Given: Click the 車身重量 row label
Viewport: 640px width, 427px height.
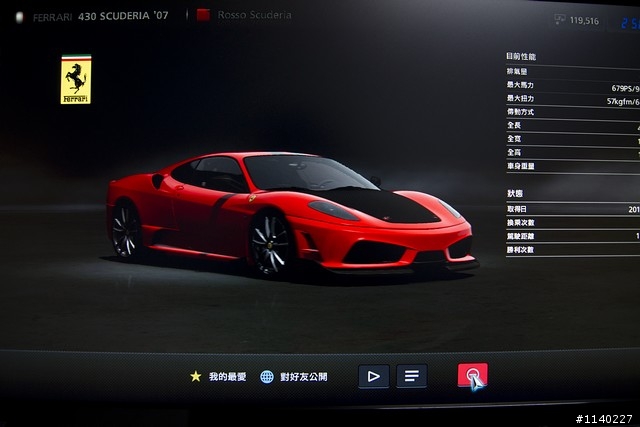Looking at the screenshot, I should [520, 166].
